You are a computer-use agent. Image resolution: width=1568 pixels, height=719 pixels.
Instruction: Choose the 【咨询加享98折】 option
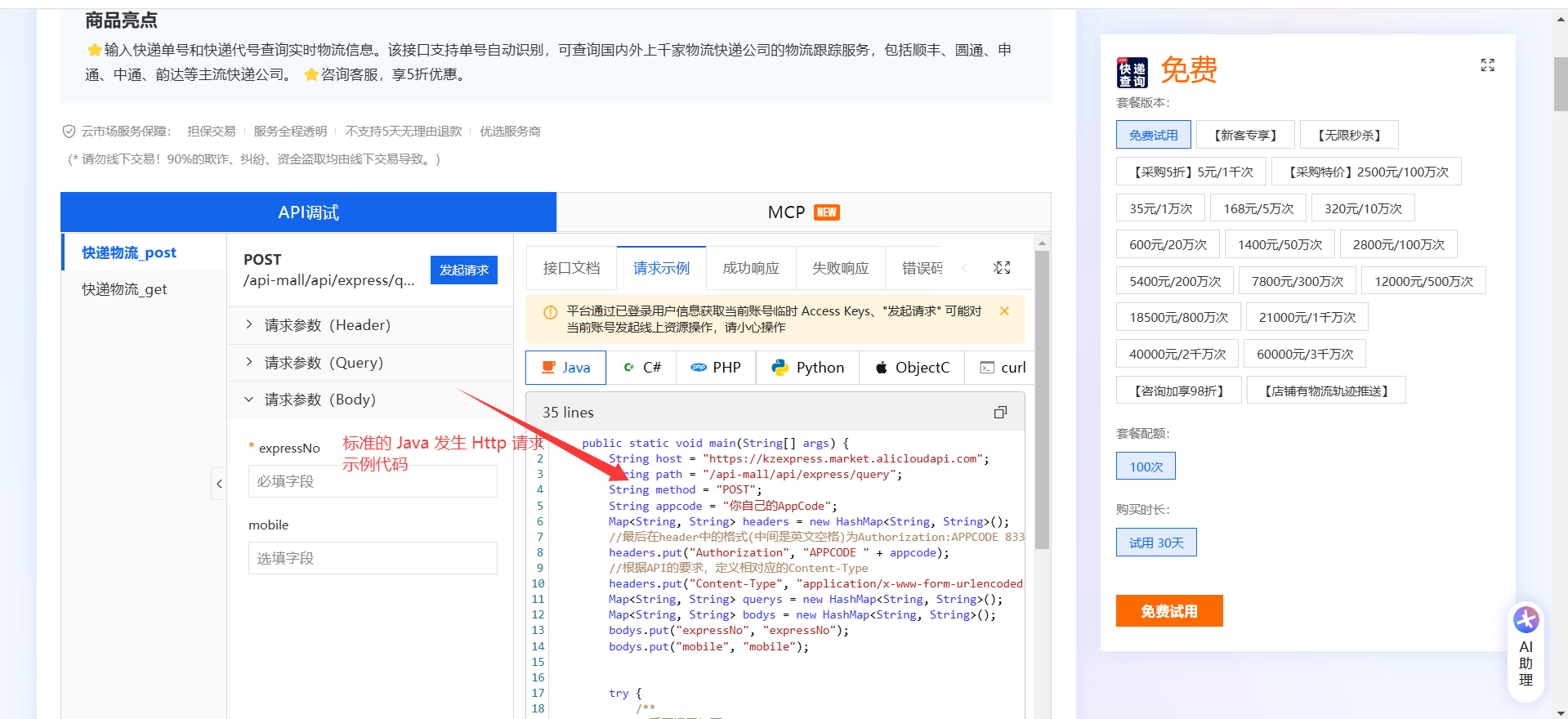1179,391
